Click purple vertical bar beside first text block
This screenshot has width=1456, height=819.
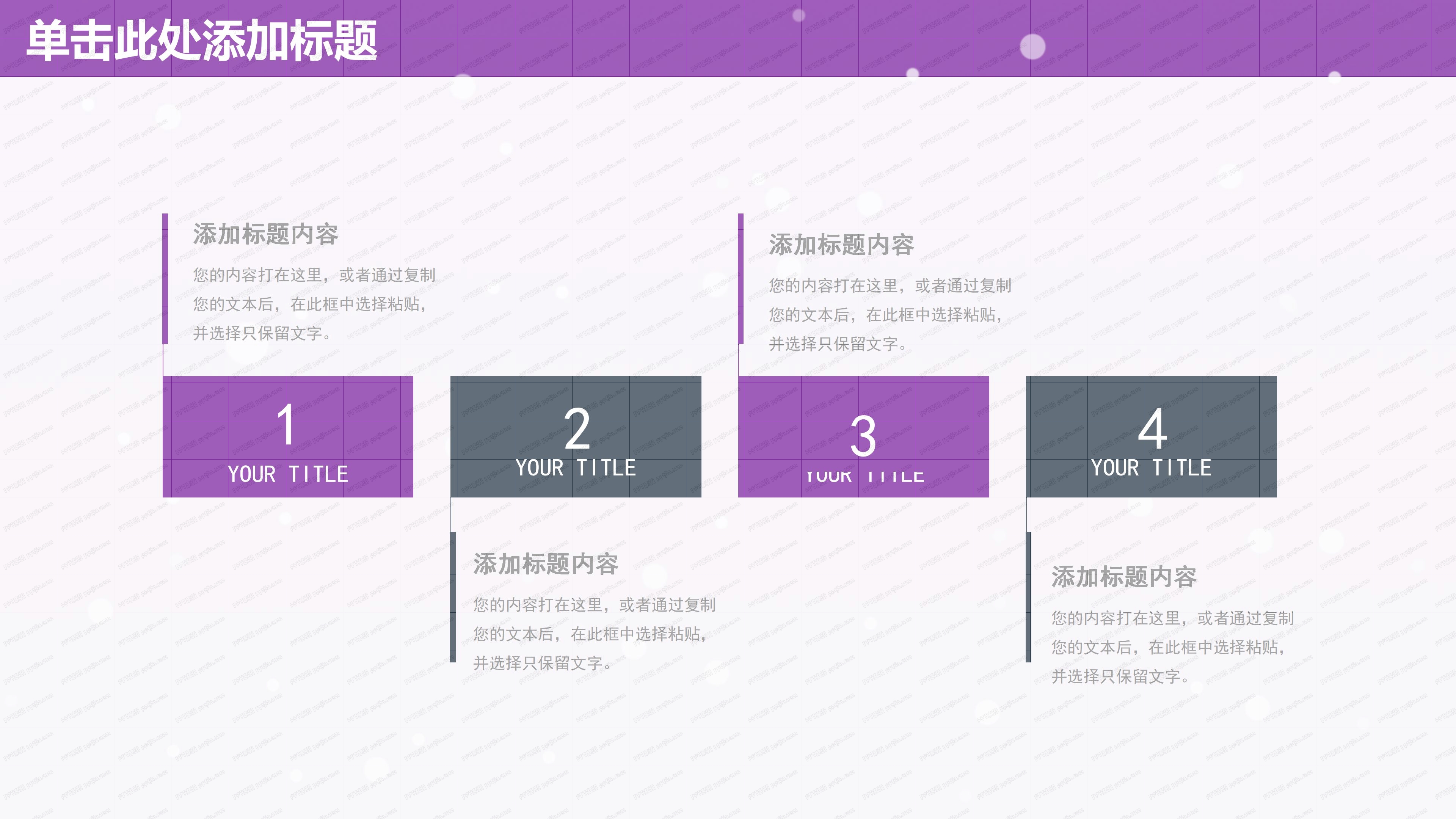tap(165, 278)
